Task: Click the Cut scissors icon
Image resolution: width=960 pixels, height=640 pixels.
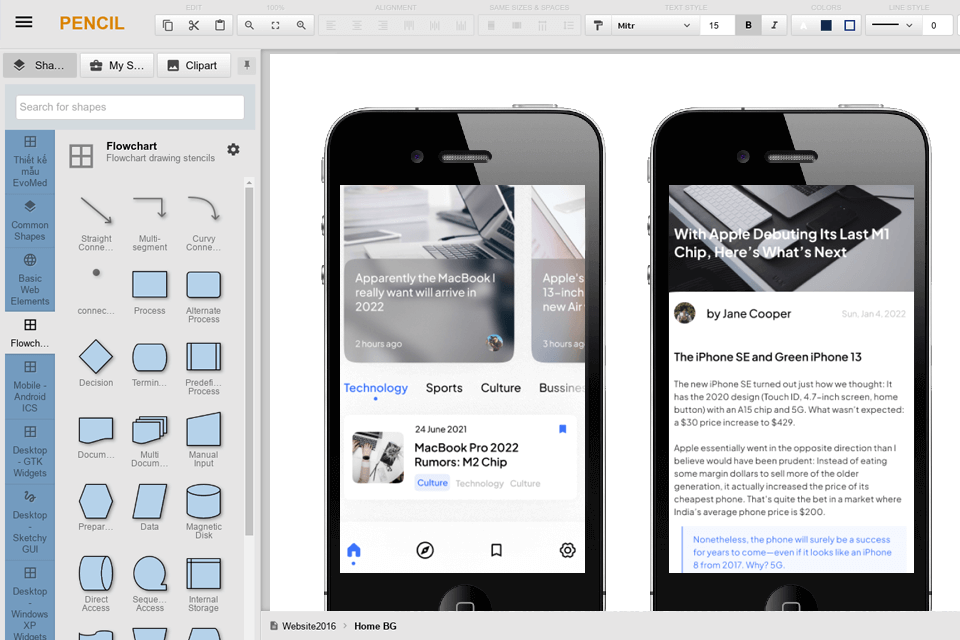Action: (x=193, y=25)
